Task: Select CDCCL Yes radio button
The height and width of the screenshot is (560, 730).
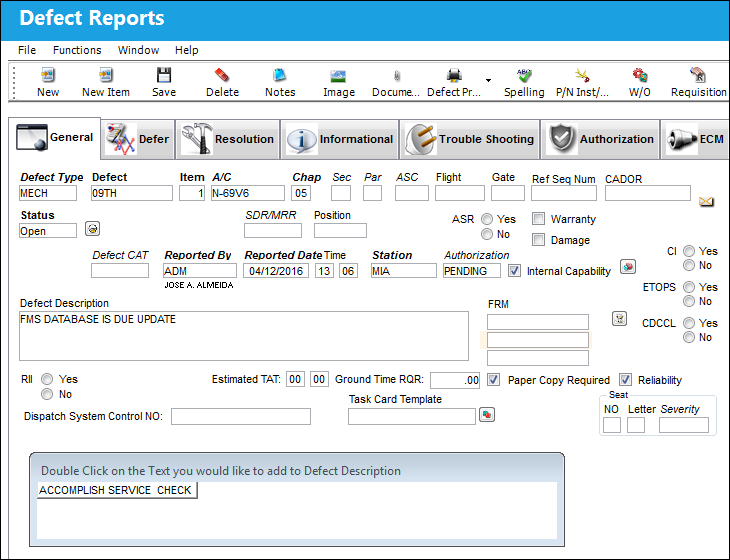Action: (x=689, y=323)
